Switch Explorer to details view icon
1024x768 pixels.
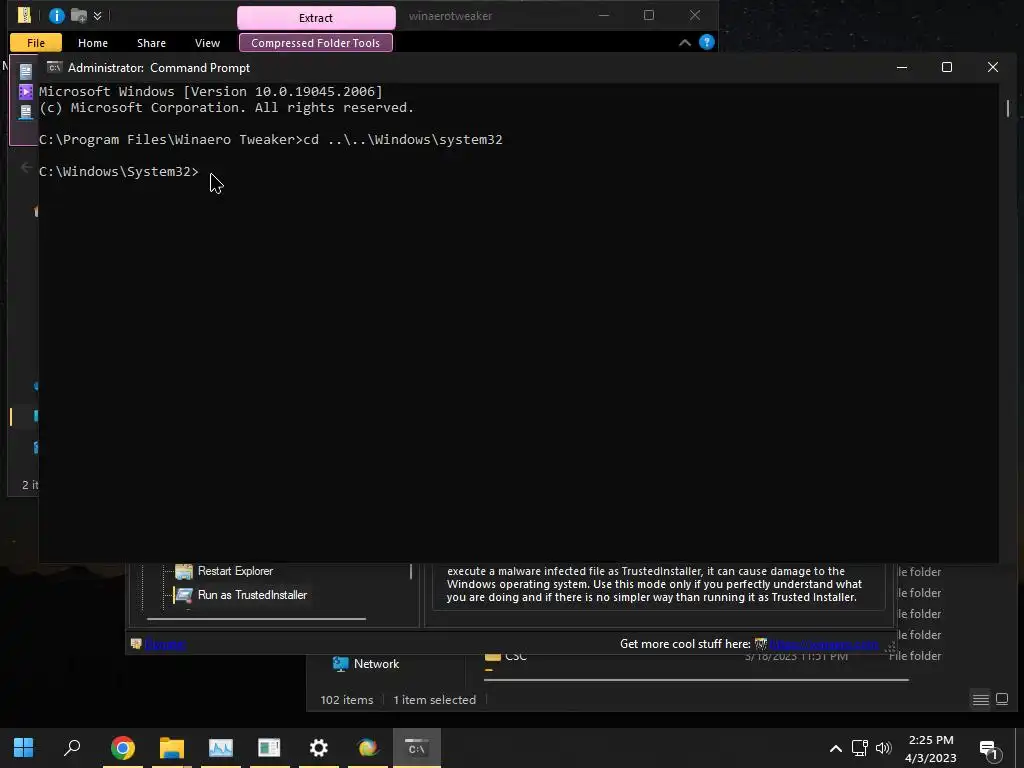980,699
